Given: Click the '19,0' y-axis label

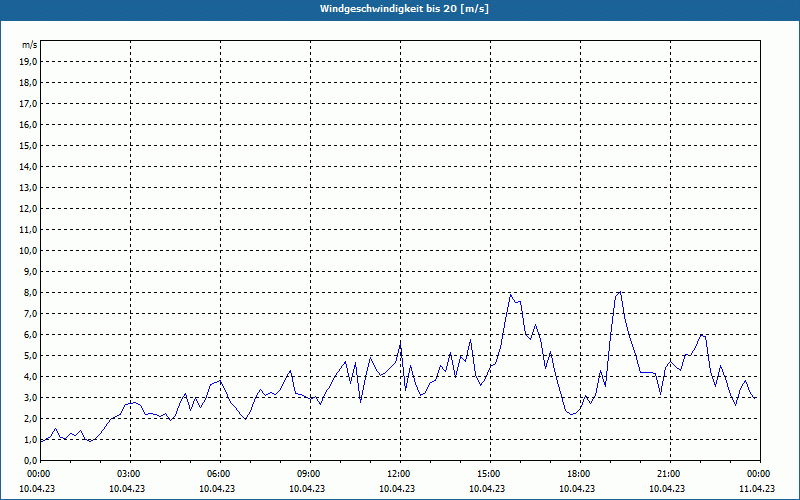Looking at the screenshot, I should click(29, 62).
